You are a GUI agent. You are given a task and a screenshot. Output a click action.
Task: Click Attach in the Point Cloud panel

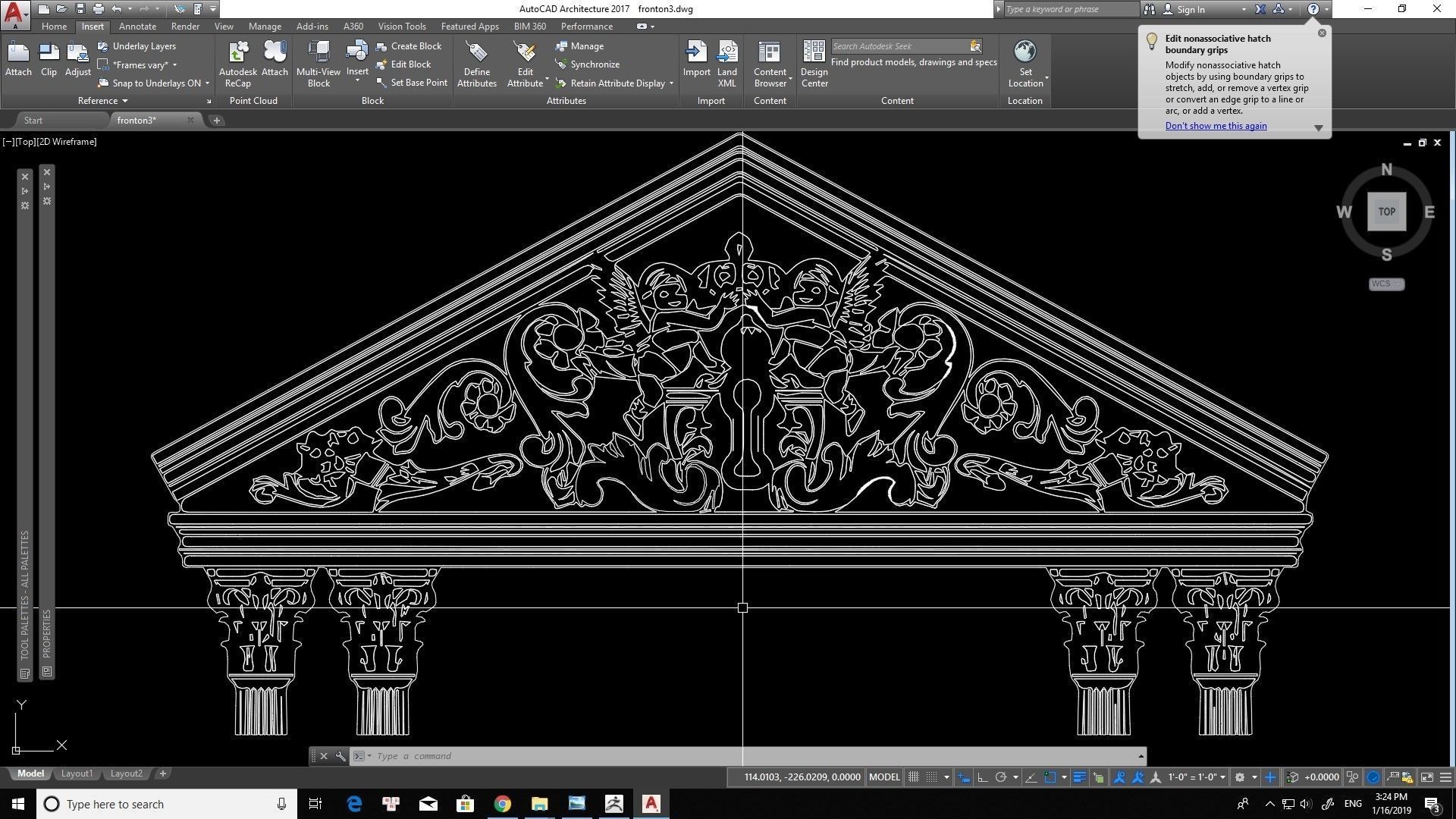coord(275,59)
